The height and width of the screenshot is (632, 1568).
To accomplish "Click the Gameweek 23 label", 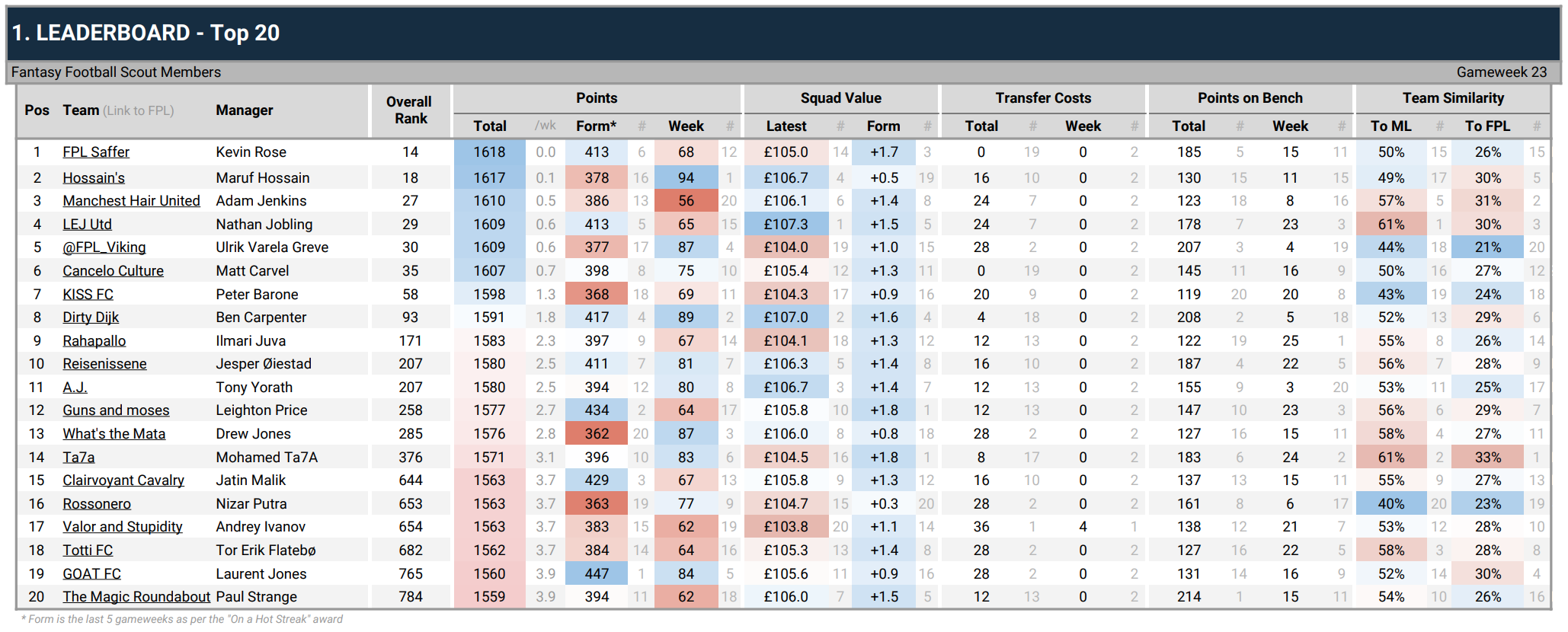I will click(x=1501, y=72).
